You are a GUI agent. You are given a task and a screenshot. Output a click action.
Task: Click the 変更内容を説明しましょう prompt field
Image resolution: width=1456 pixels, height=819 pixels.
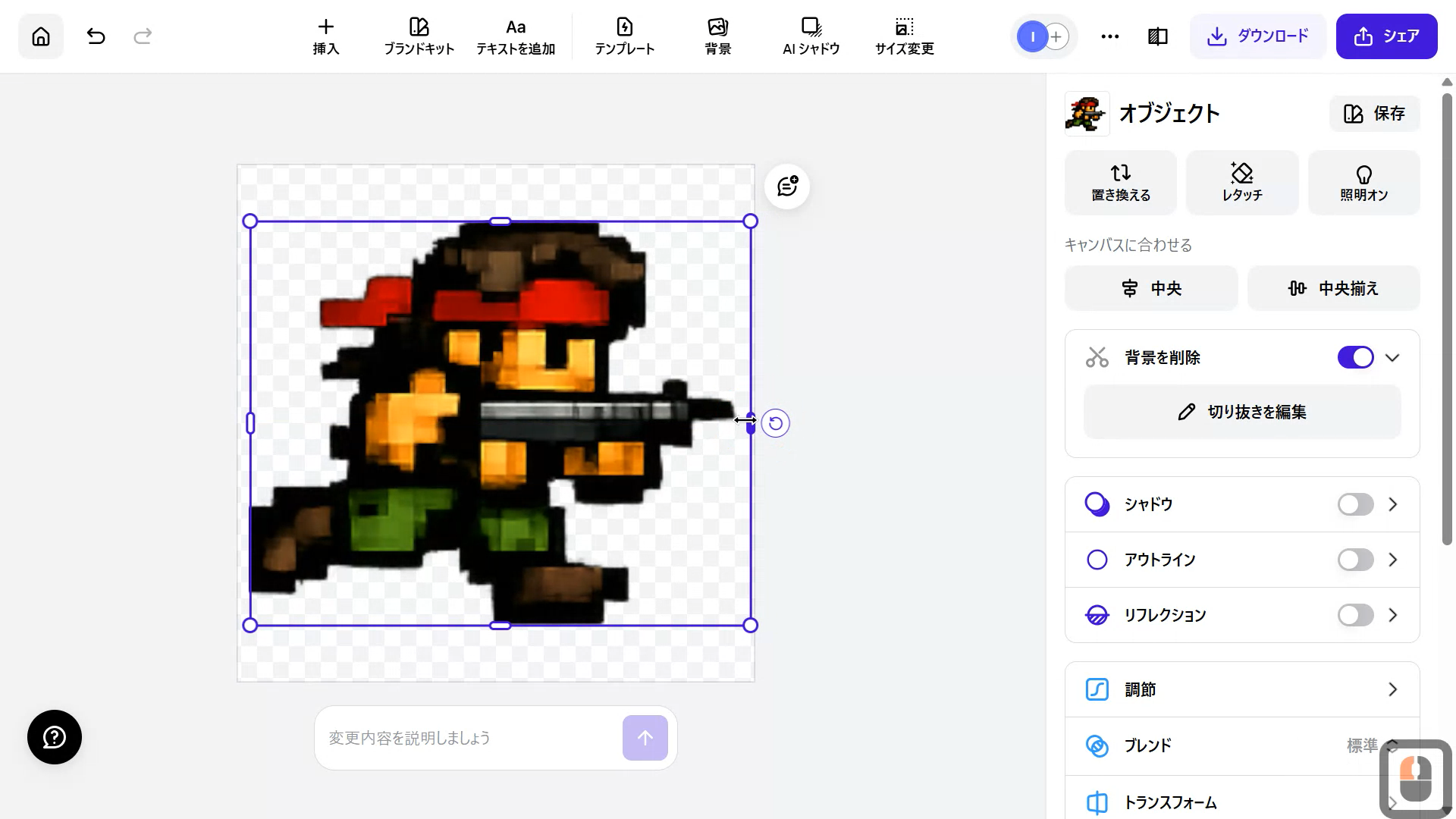(x=470, y=738)
